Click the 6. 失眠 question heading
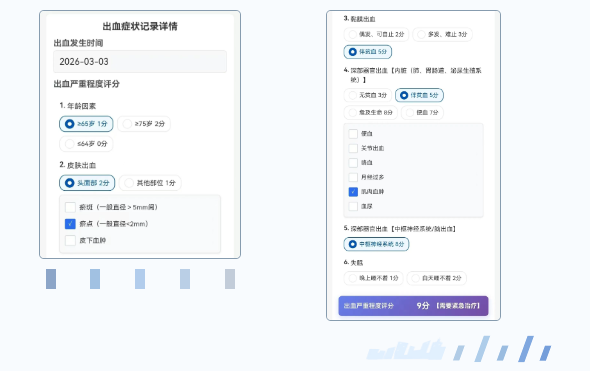The width and height of the screenshot is (590, 371). 353,263
